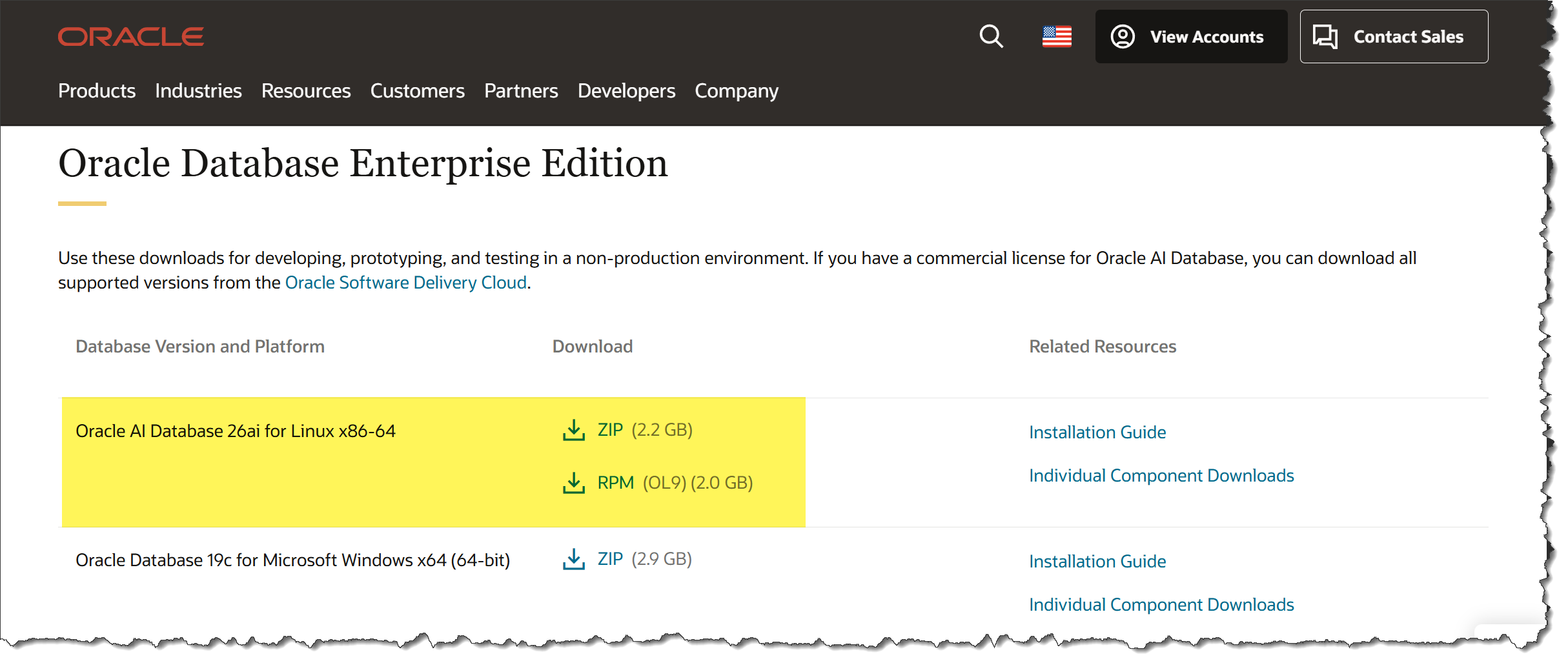This screenshot has width=1568, height=663.
Task: Select the Partners menu item
Action: click(x=521, y=91)
